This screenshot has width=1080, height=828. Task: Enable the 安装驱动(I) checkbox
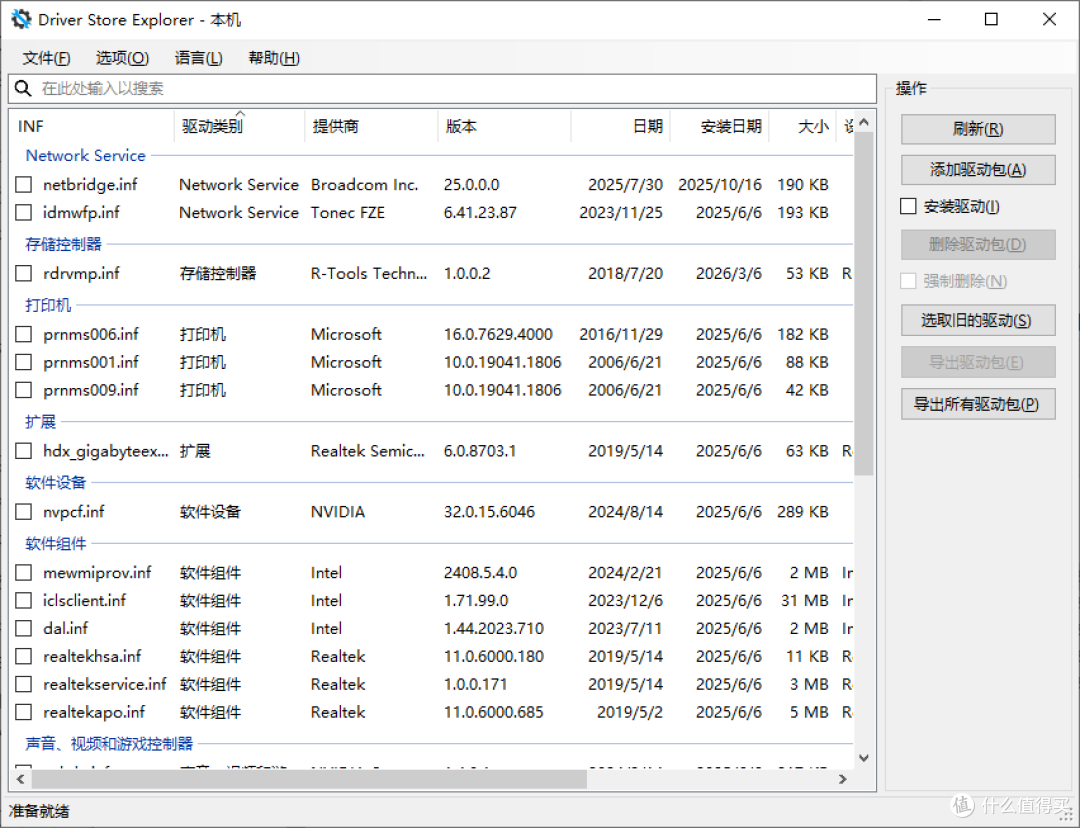click(908, 206)
